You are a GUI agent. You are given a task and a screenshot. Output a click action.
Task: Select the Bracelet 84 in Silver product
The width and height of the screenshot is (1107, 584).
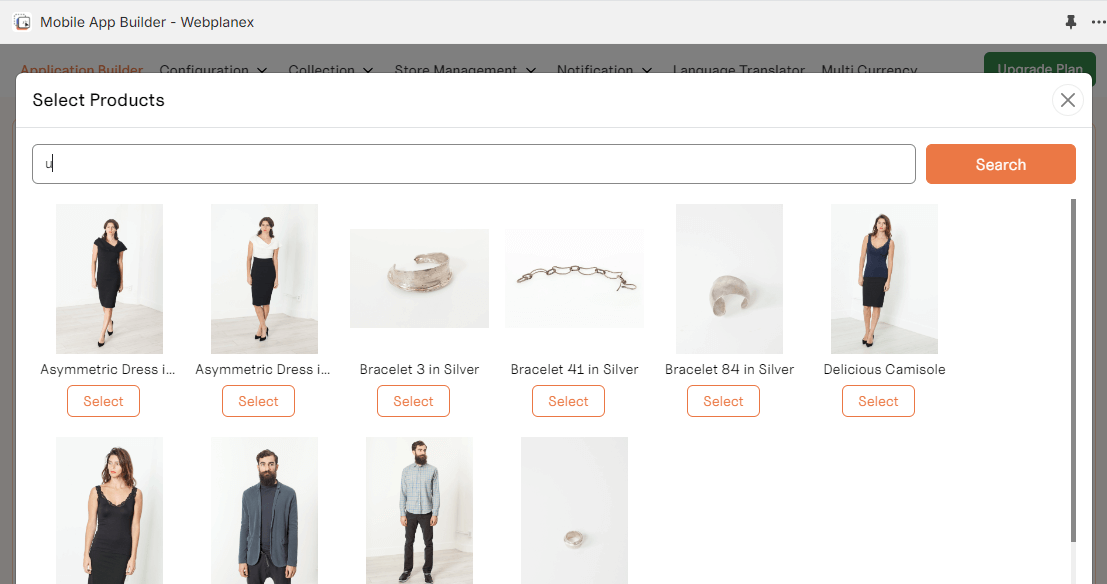click(723, 401)
